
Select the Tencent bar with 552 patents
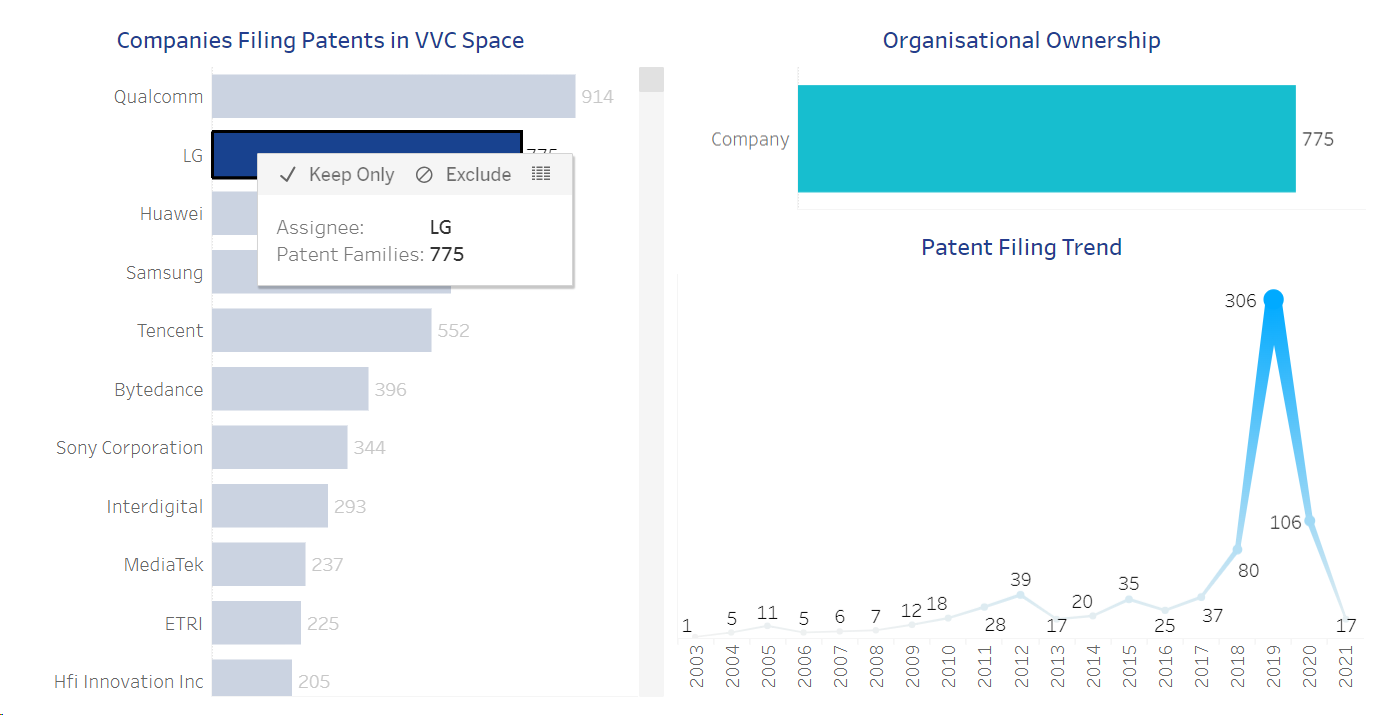coord(321,330)
